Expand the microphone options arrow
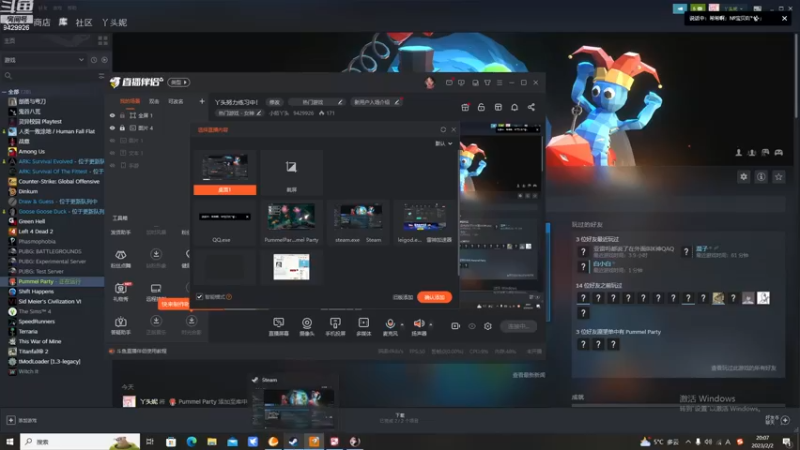Image resolution: width=800 pixels, height=450 pixels. (x=402, y=324)
